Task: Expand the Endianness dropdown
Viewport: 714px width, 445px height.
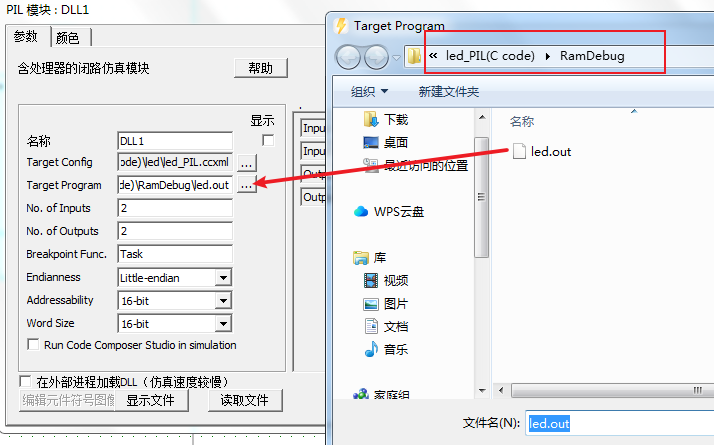Action: coord(223,277)
